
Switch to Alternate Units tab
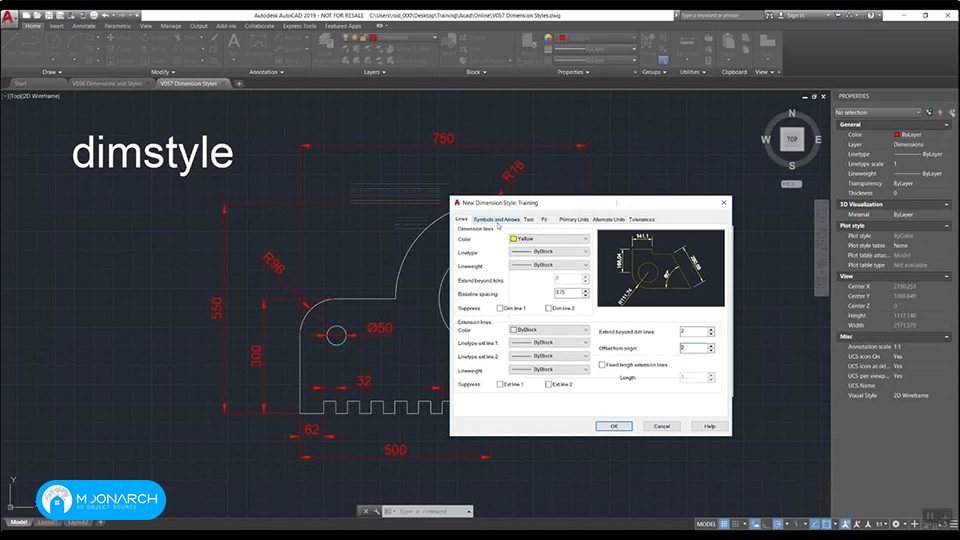[x=609, y=219]
